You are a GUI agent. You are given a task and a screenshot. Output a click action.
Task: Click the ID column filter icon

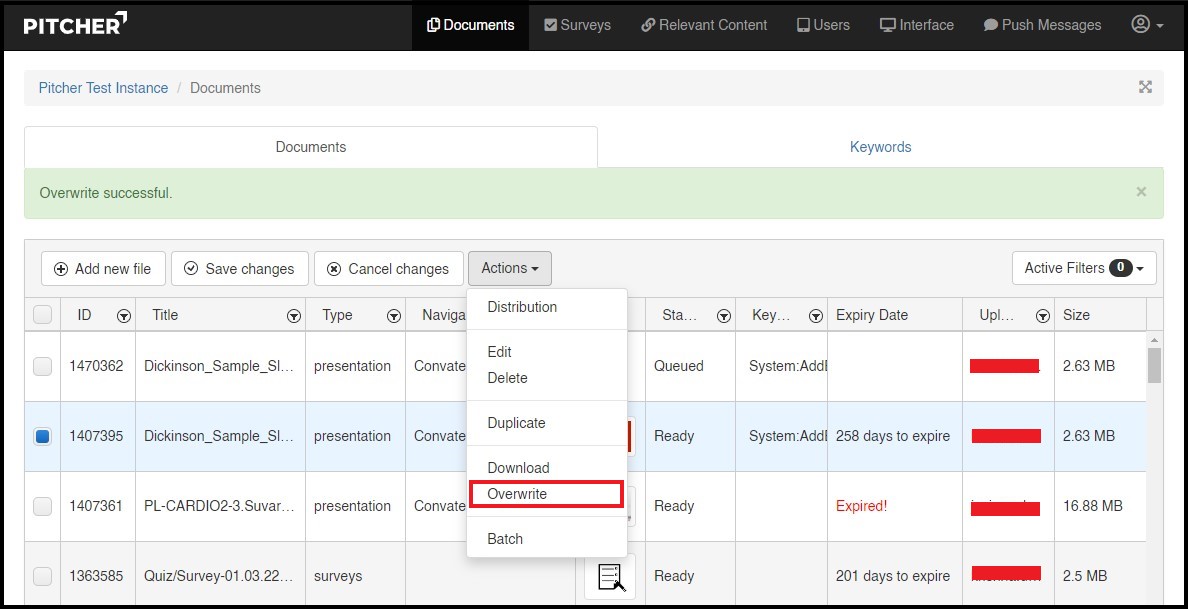124,316
